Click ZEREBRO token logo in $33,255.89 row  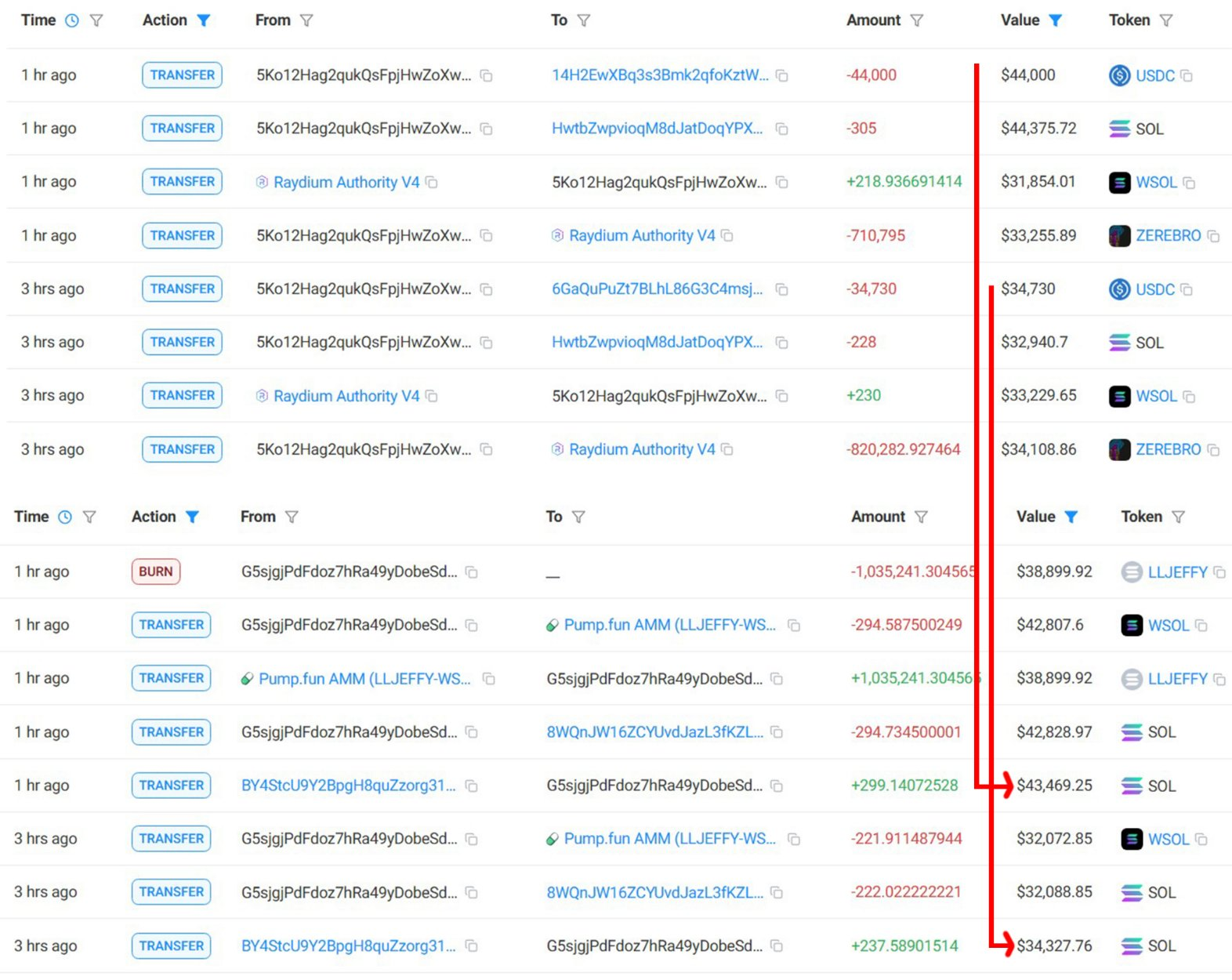[x=1119, y=236]
